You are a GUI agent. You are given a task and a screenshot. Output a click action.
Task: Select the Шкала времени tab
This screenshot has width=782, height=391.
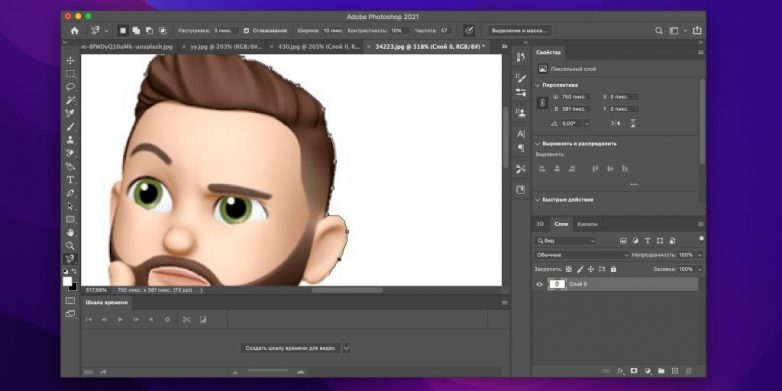(106, 302)
